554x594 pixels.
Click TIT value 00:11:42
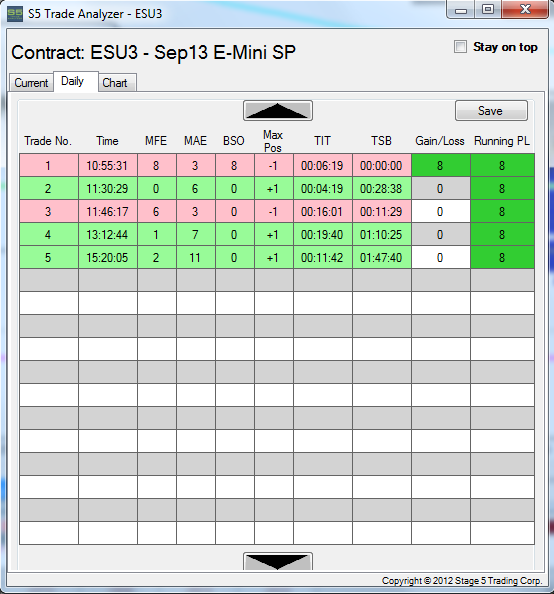click(x=322, y=258)
